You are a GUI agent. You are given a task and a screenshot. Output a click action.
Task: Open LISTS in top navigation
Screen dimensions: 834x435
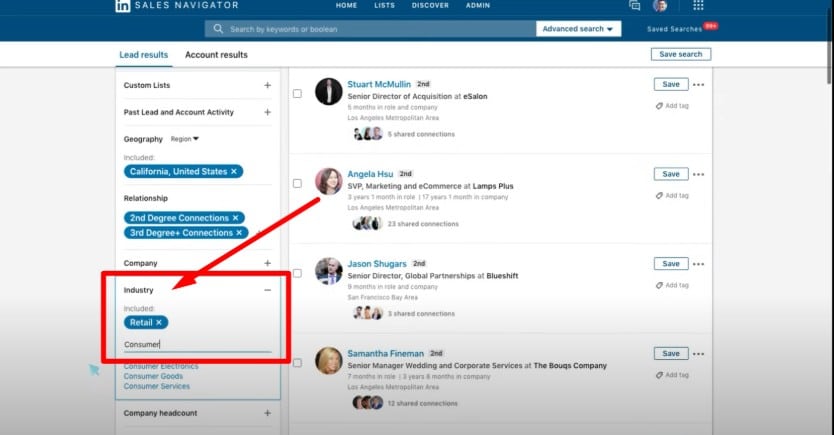pos(385,5)
